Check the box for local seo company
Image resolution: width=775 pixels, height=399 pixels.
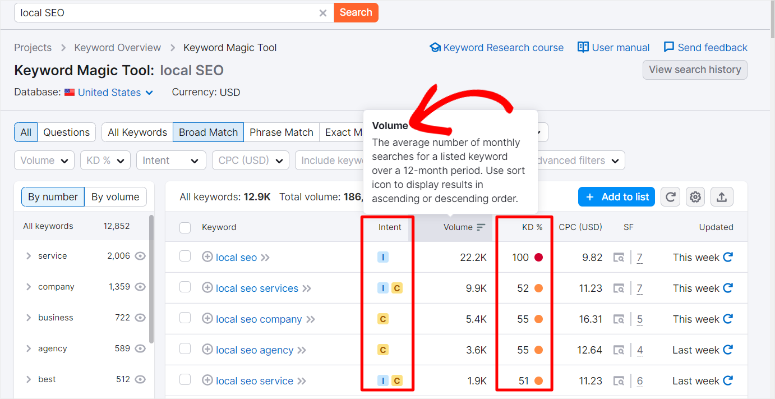(185, 318)
